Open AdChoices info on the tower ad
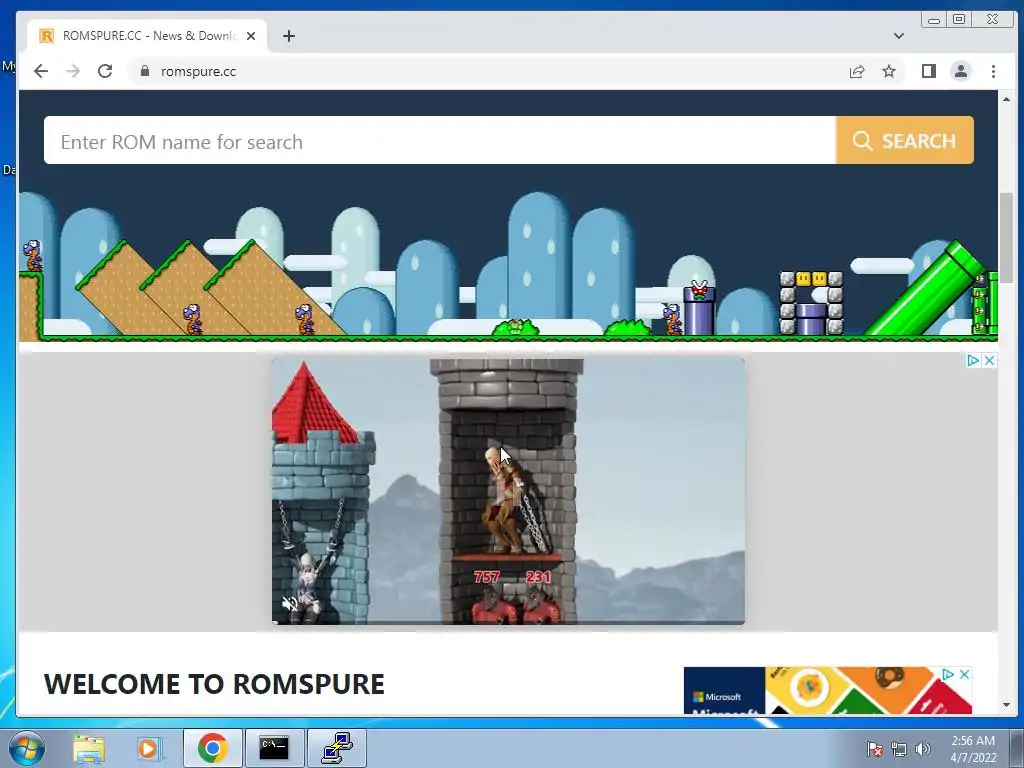The image size is (1024, 768). (972, 360)
